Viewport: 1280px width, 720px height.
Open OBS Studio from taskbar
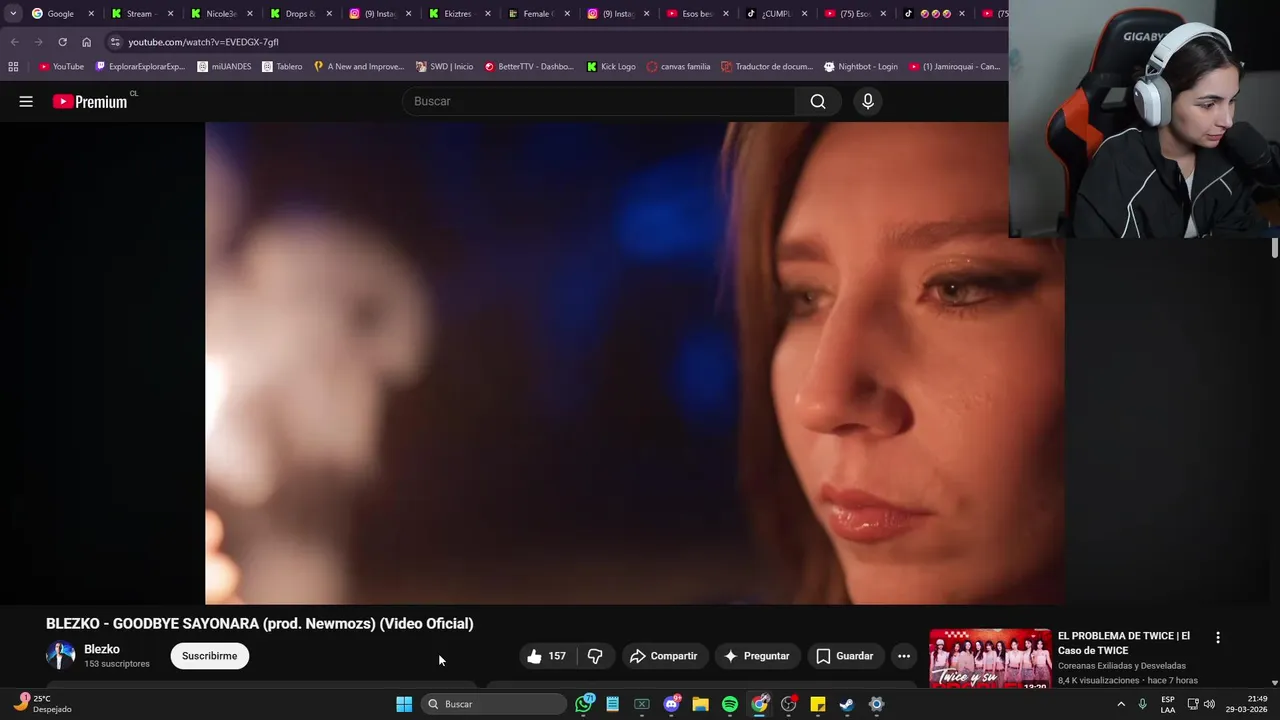click(x=789, y=704)
